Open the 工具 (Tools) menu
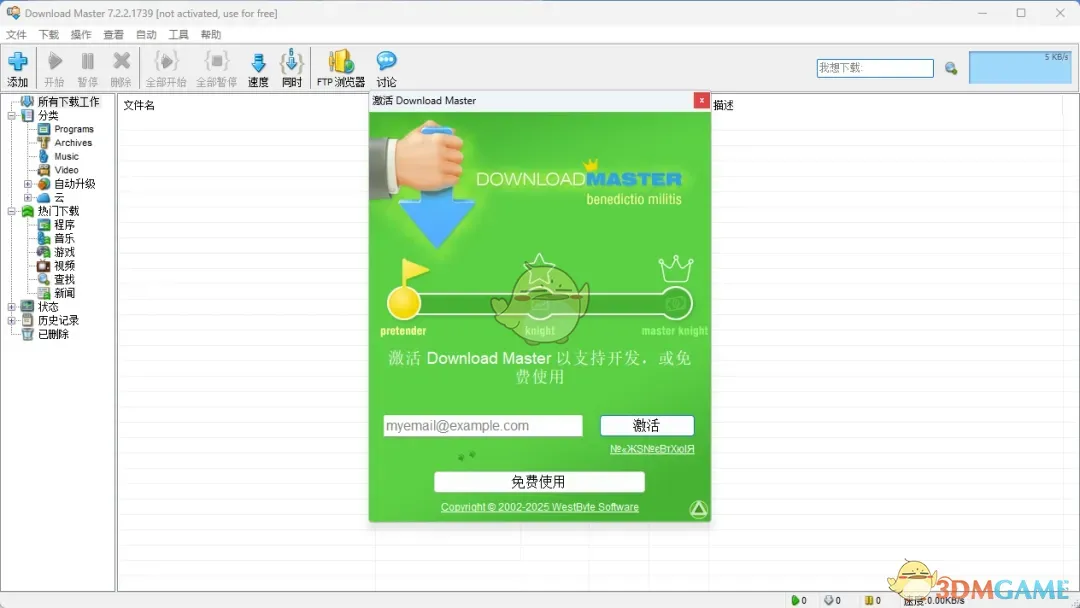Image resolution: width=1080 pixels, height=608 pixels. point(178,33)
